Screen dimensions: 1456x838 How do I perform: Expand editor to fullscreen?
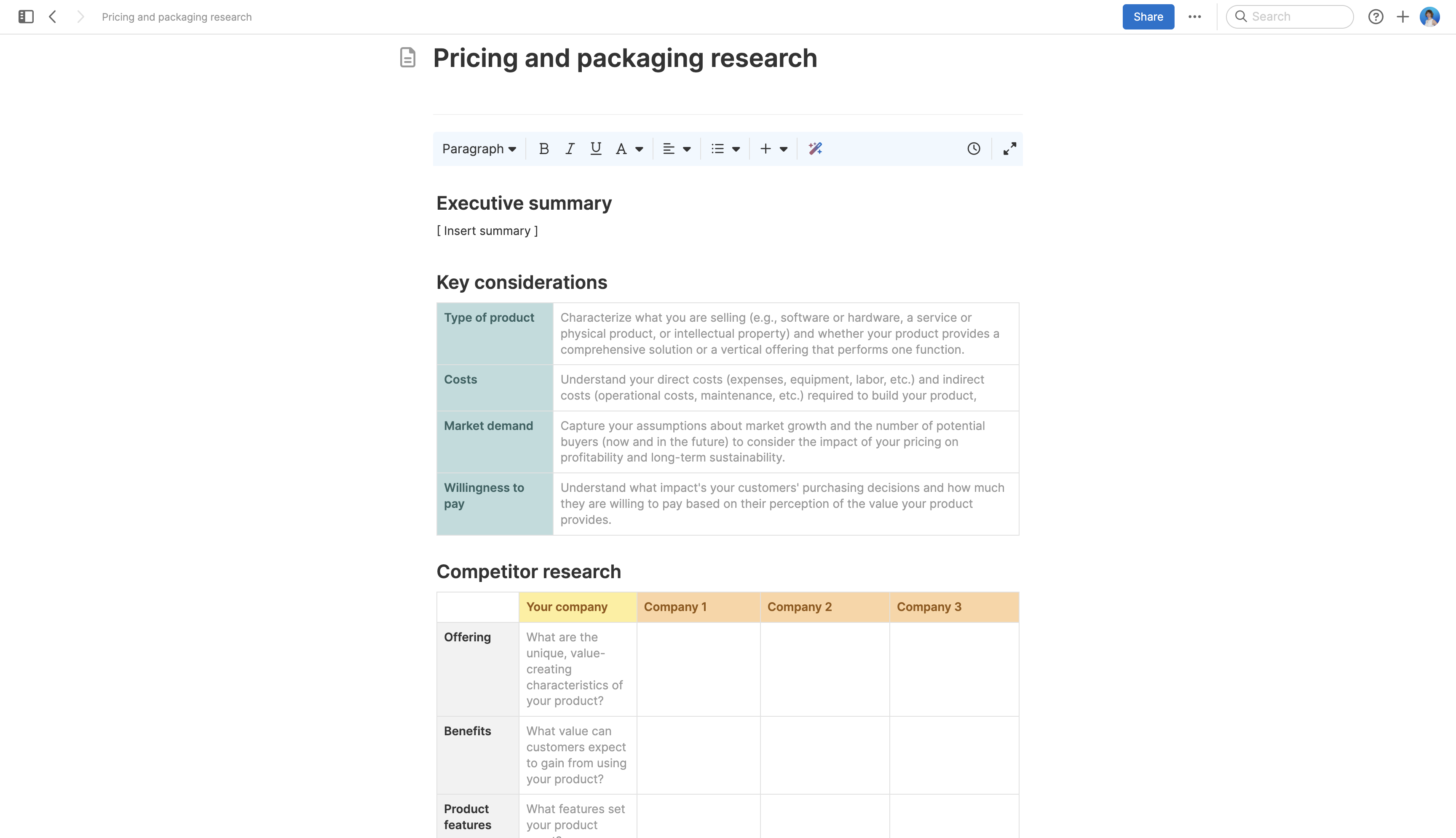tap(1009, 149)
